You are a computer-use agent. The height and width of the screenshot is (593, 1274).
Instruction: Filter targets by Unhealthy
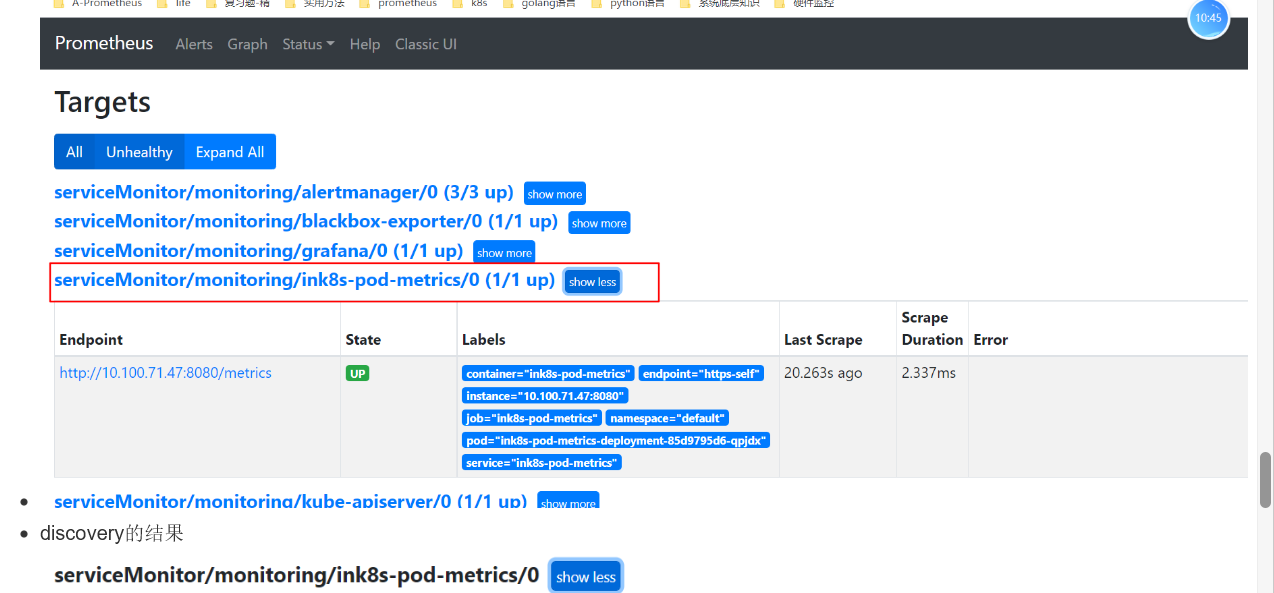coord(139,152)
